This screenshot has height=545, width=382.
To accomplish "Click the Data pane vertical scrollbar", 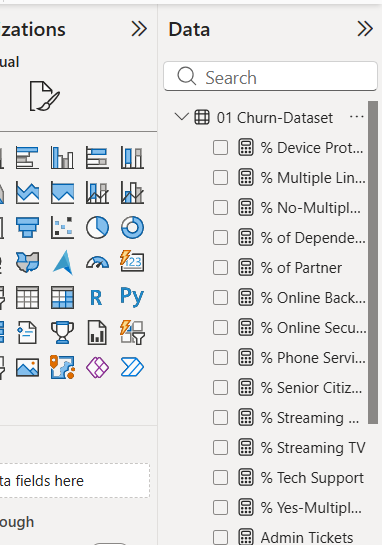I will click(x=373, y=262).
